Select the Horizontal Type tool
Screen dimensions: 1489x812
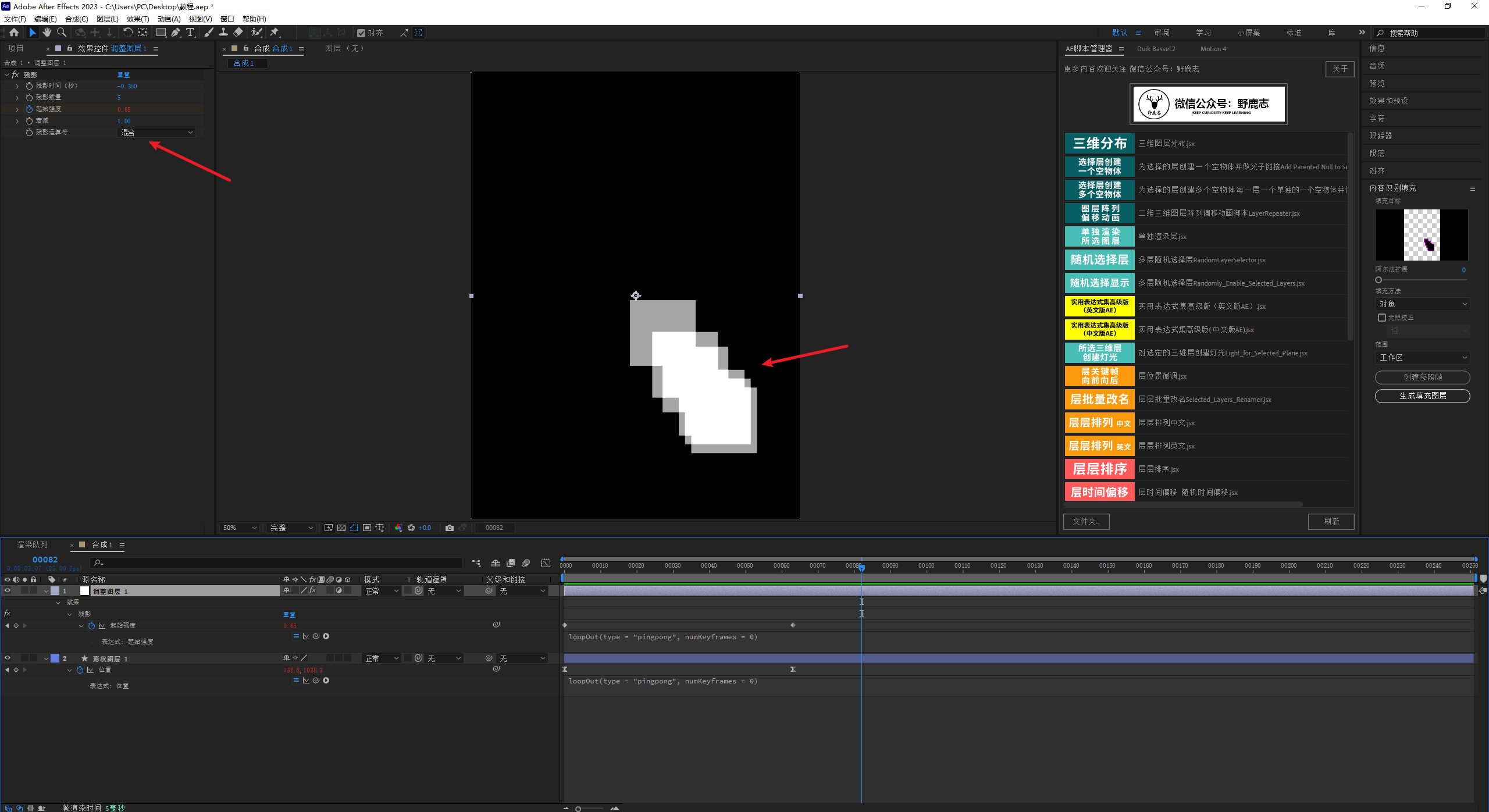tap(190, 33)
